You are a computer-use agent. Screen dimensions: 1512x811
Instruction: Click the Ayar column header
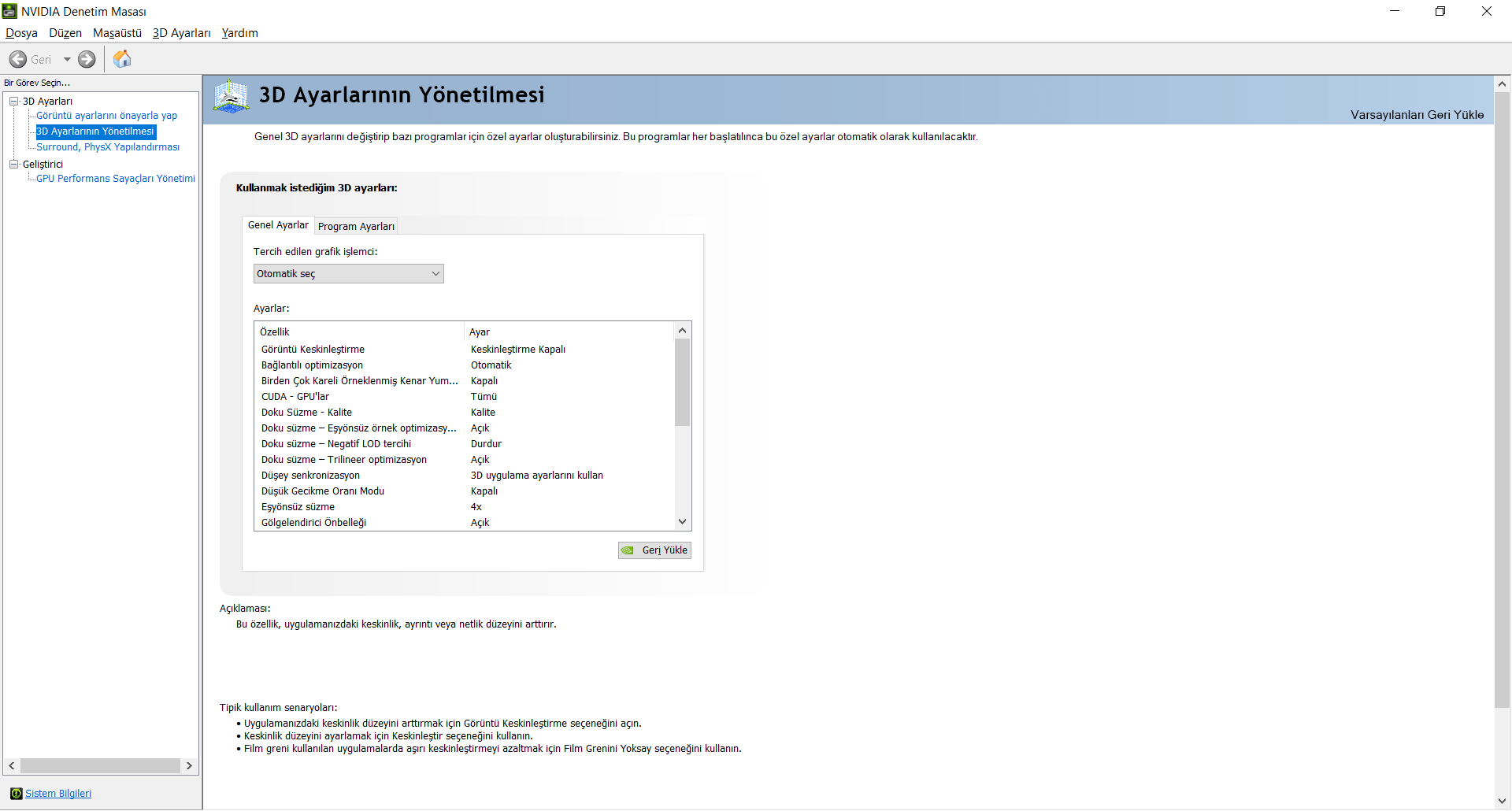click(569, 332)
